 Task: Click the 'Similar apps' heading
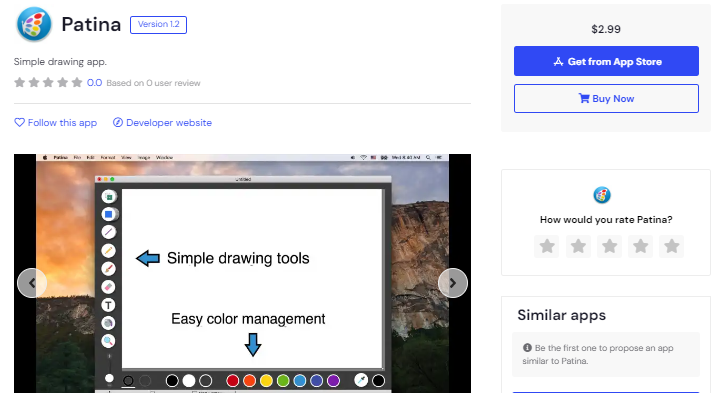point(562,315)
